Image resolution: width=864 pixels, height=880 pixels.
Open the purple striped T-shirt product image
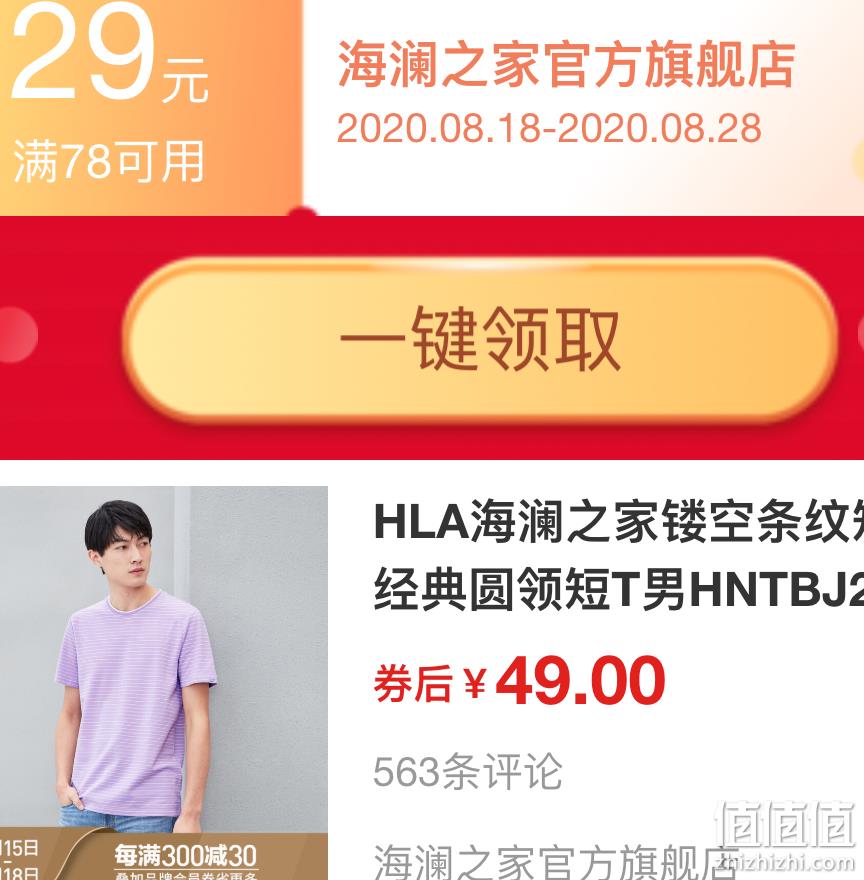click(x=163, y=682)
